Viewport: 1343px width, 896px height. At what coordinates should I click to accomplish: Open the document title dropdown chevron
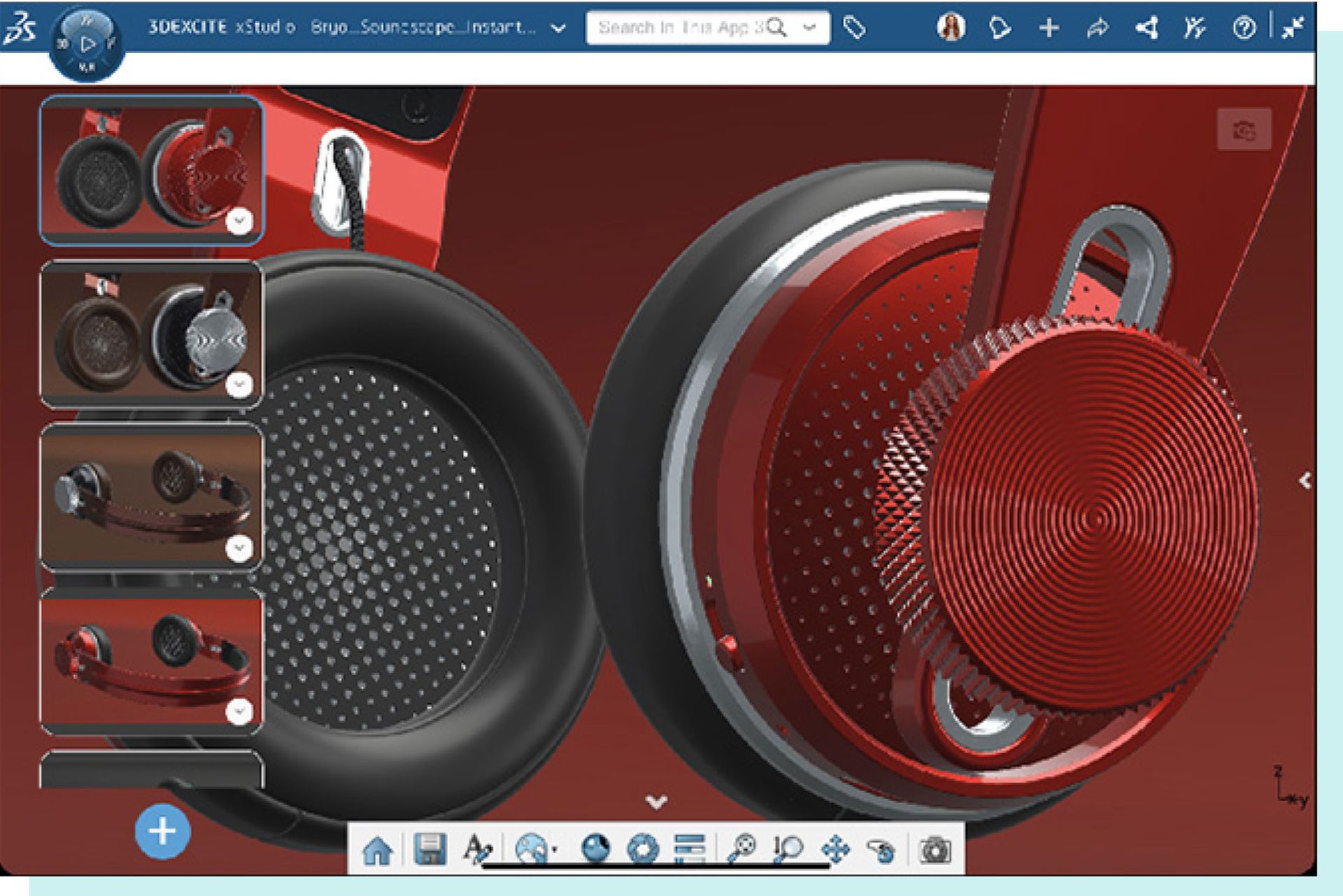[558, 29]
